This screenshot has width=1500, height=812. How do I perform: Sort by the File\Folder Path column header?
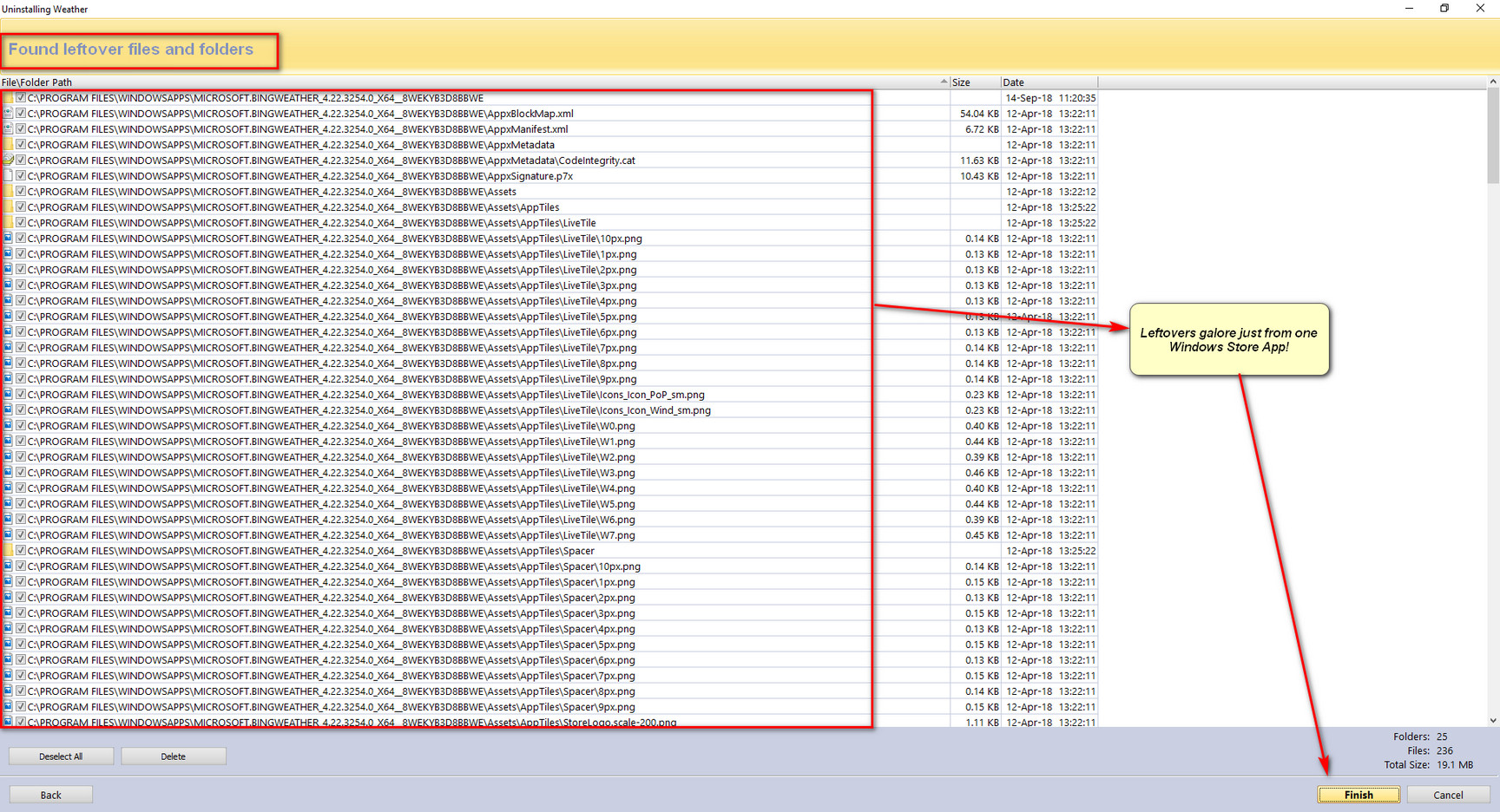[475, 82]
